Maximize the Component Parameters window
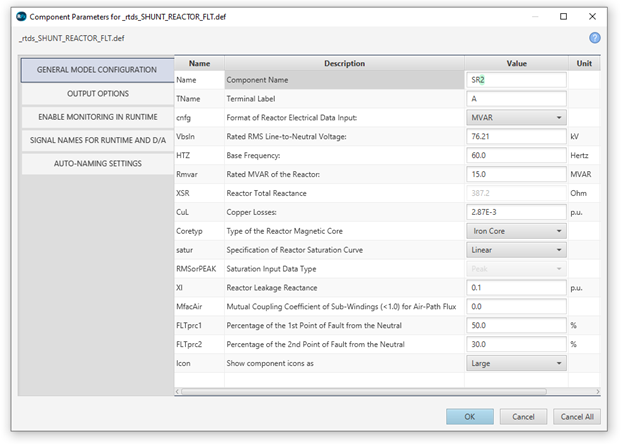Viewport: 624px width, 444px height. pos(563,16)
